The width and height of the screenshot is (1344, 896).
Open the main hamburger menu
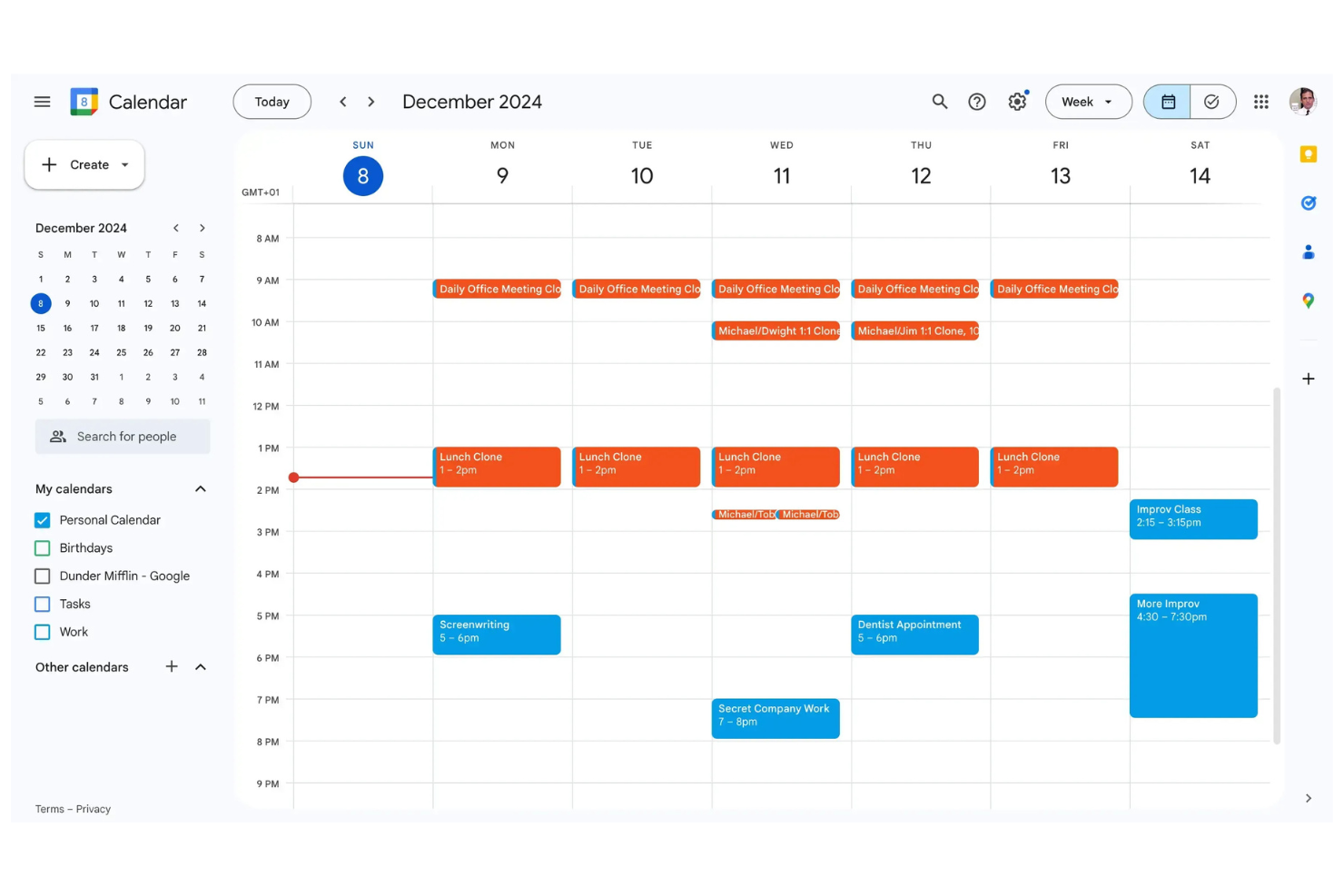click(42, 102)
